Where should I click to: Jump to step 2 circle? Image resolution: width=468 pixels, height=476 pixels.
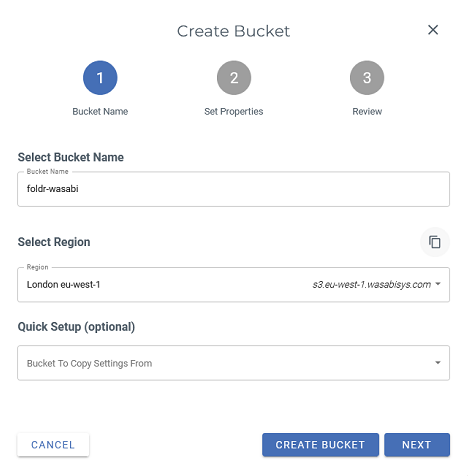coord(234,78)
